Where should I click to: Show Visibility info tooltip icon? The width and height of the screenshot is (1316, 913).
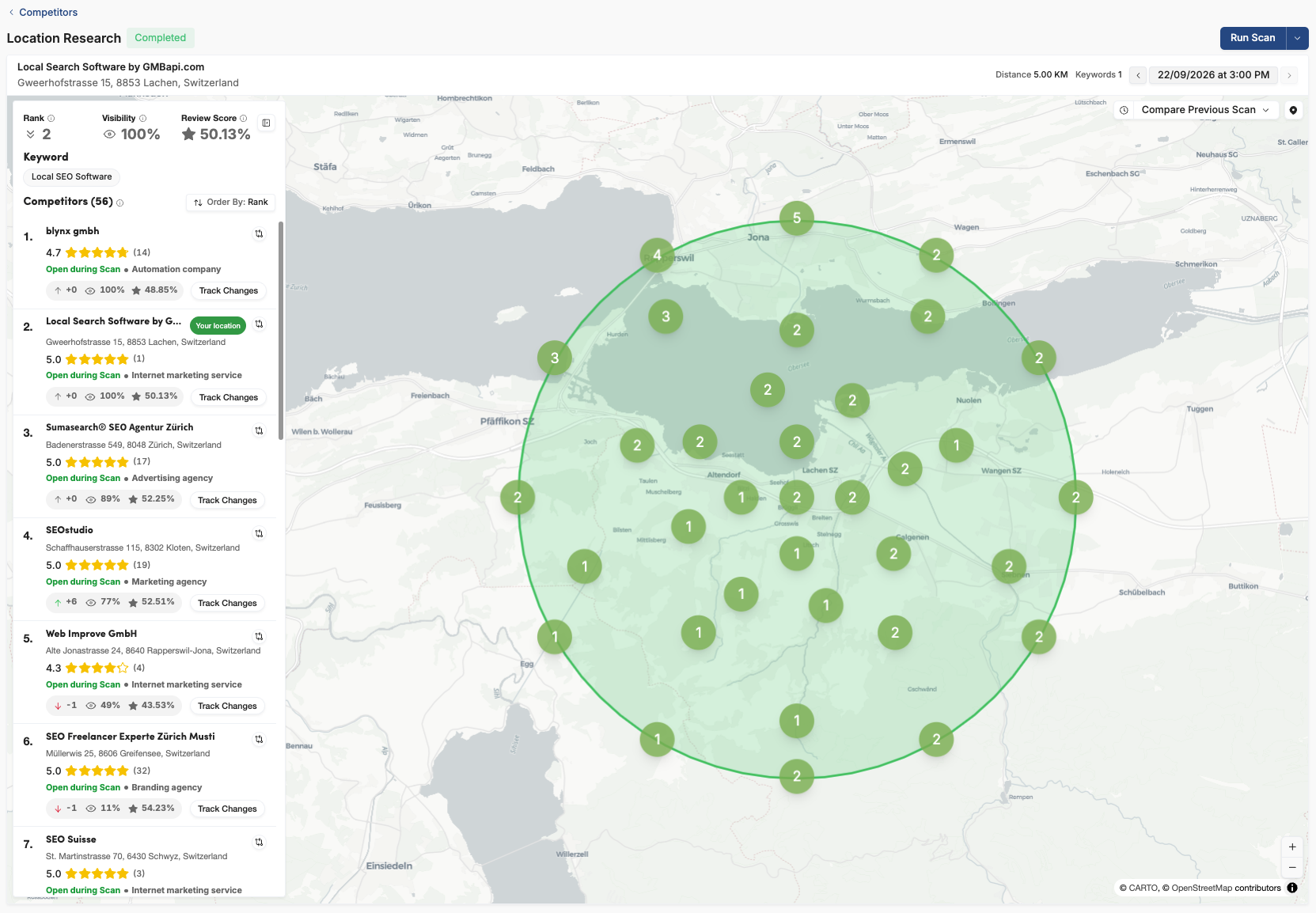tap(143, 118)
